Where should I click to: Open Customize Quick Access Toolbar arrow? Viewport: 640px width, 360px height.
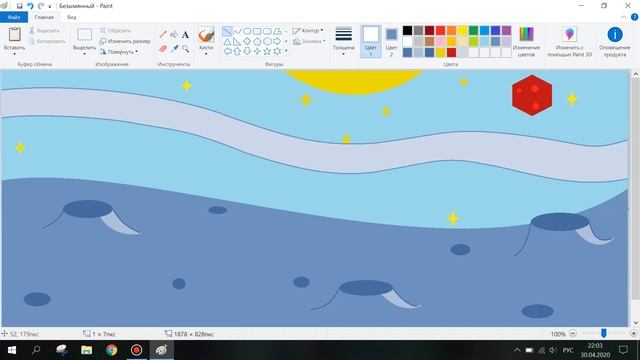50,7
